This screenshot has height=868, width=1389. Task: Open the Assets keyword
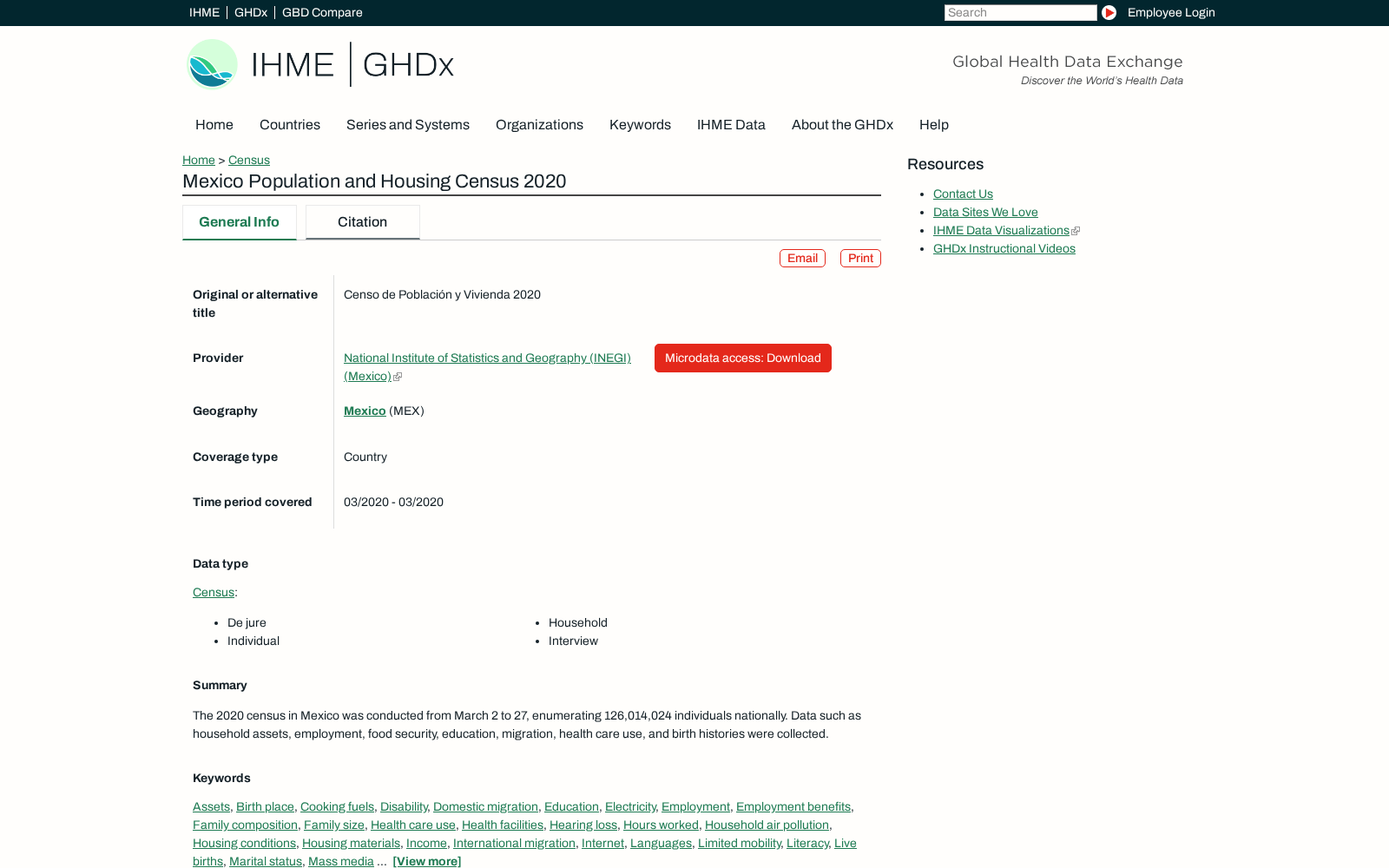(211, 806)
